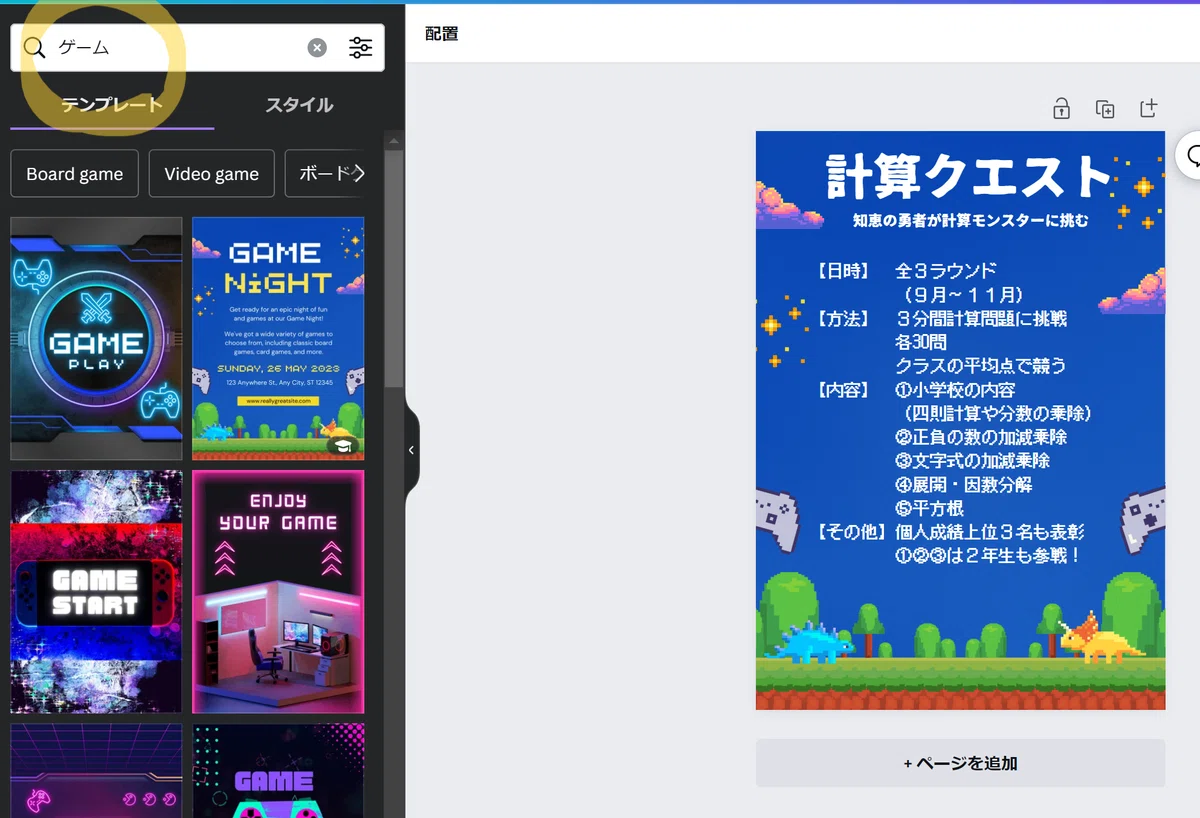Click the ④展開・因数分解 line
Screen dimensions: 1200x818
click(x=963, y=484)
